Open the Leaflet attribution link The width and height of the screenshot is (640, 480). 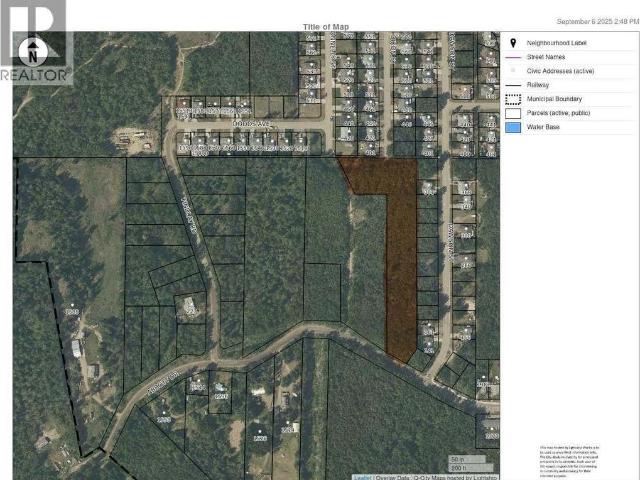point(363,477)
